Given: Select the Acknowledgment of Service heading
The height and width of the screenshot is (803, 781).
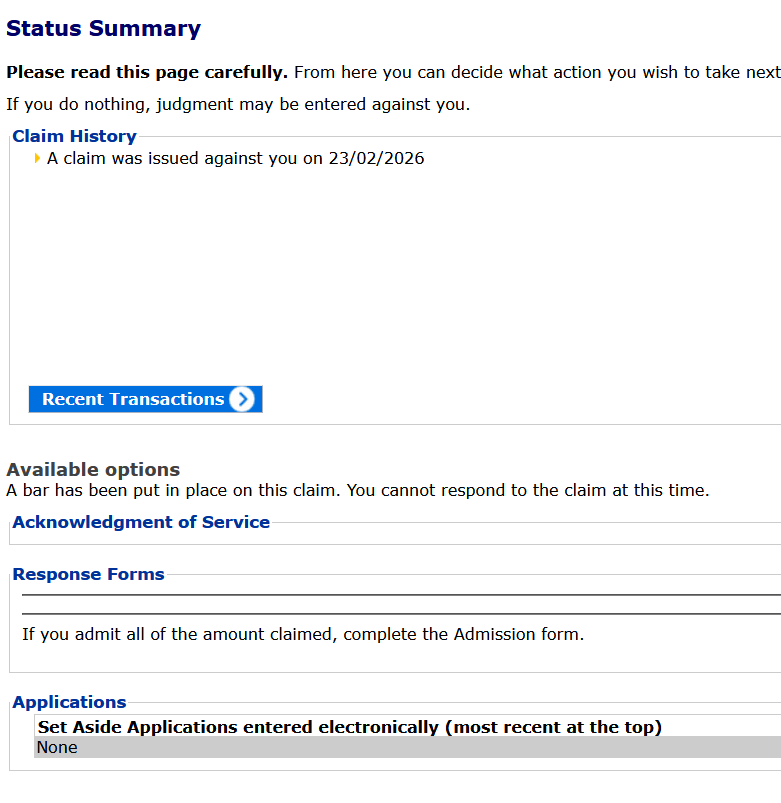Looking at the screenshot, I should click(141, 522).
